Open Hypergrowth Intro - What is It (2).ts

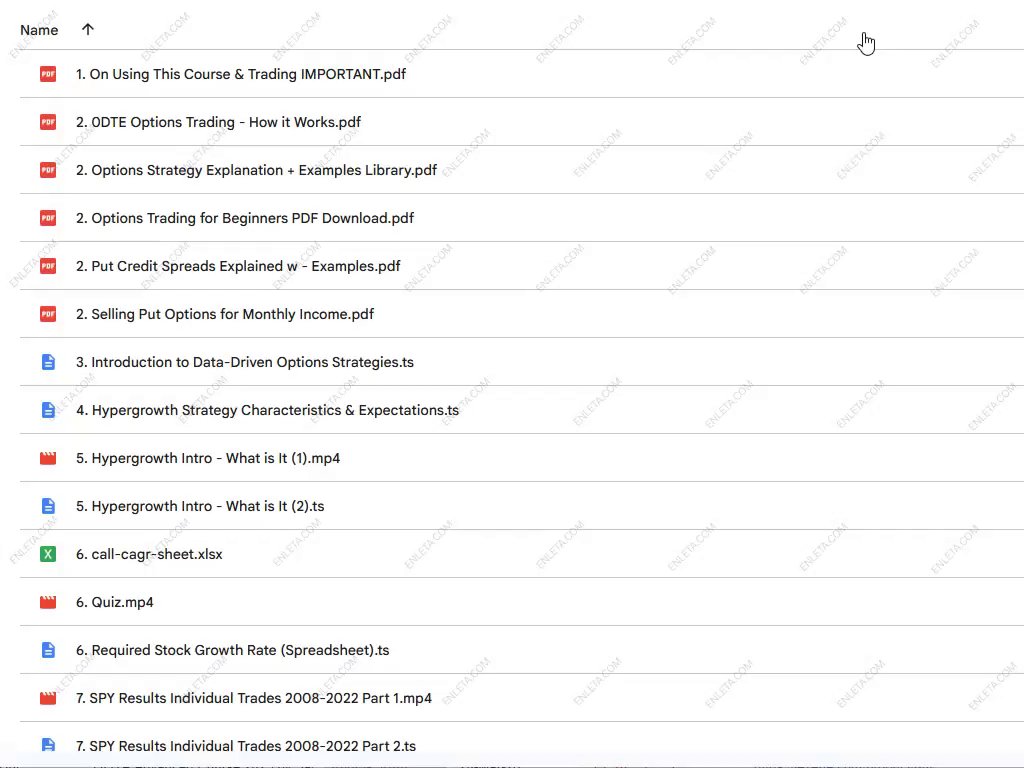click(200, 506)
